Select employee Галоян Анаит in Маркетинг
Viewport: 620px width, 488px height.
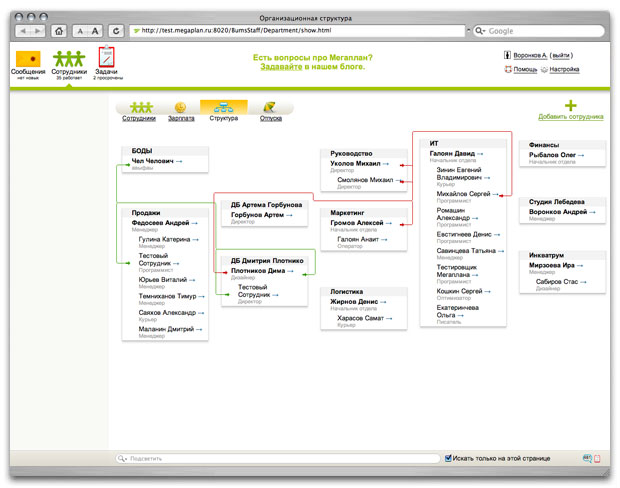point(358,239)
